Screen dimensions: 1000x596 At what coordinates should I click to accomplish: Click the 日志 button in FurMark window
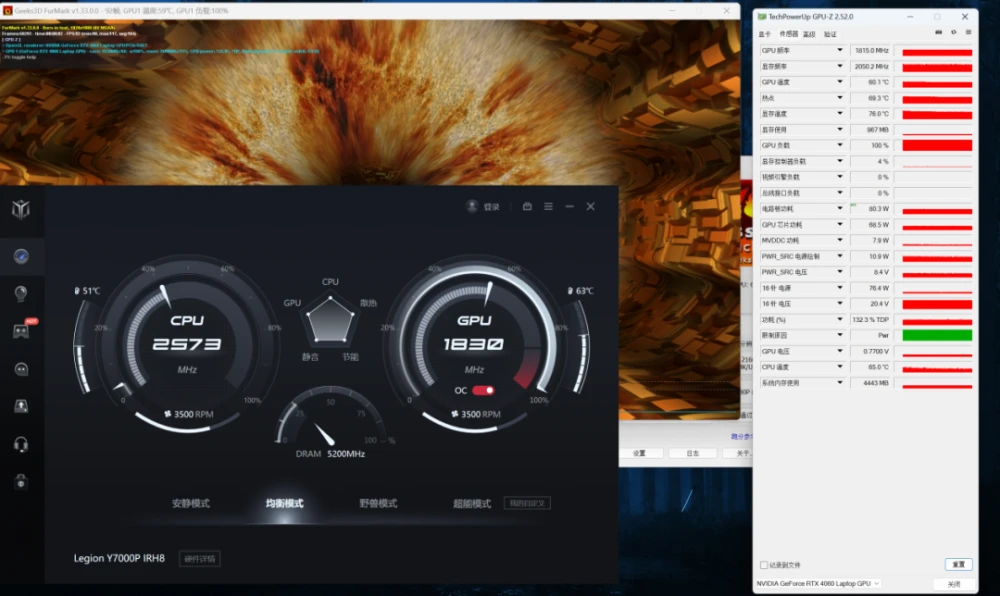[693, 453]
